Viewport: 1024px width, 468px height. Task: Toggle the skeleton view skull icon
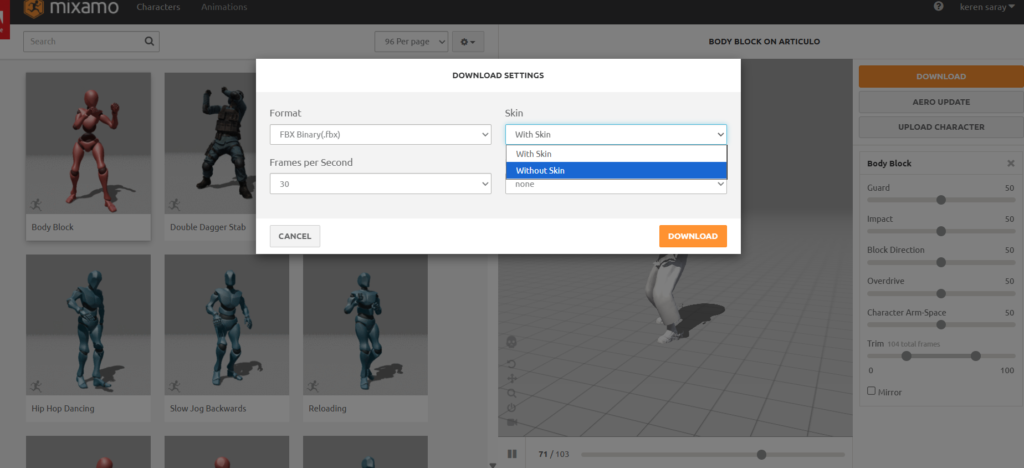[x=512, y=341]
